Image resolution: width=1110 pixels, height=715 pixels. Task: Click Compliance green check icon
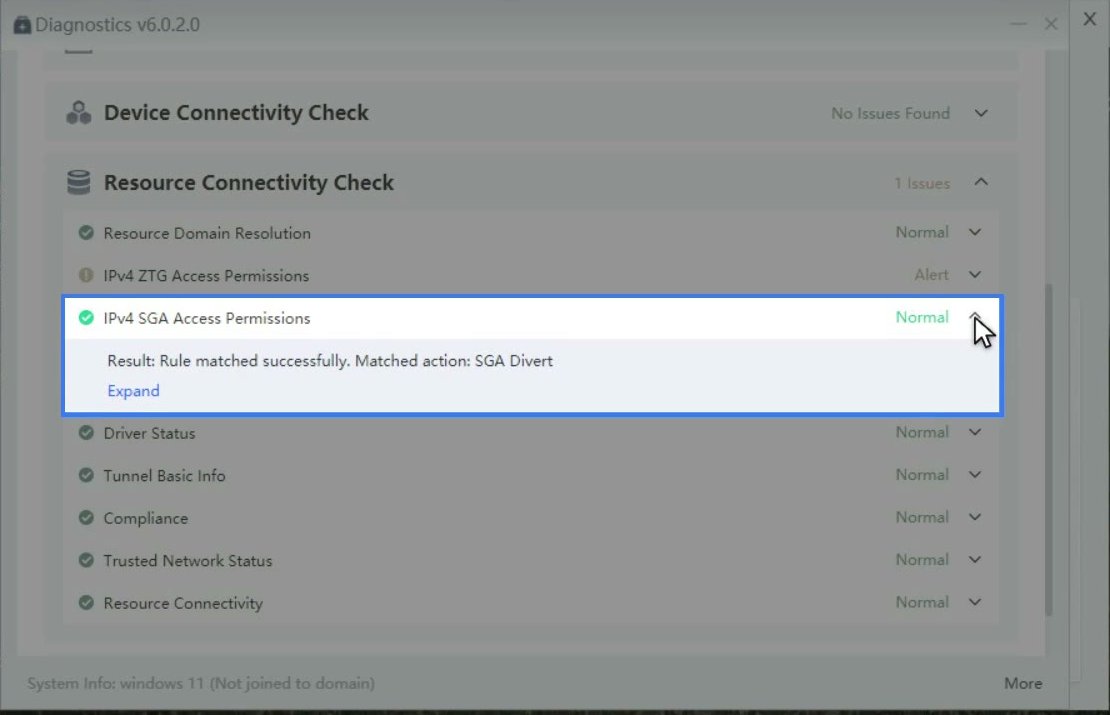pos(86,517)
